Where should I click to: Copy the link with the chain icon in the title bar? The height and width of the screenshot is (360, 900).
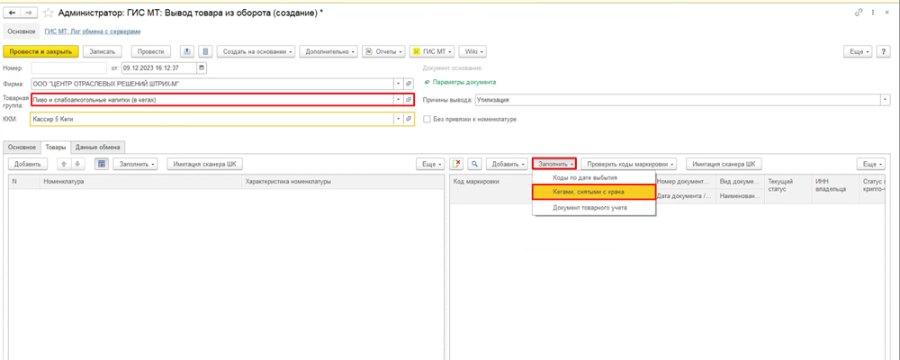(859, 13)
